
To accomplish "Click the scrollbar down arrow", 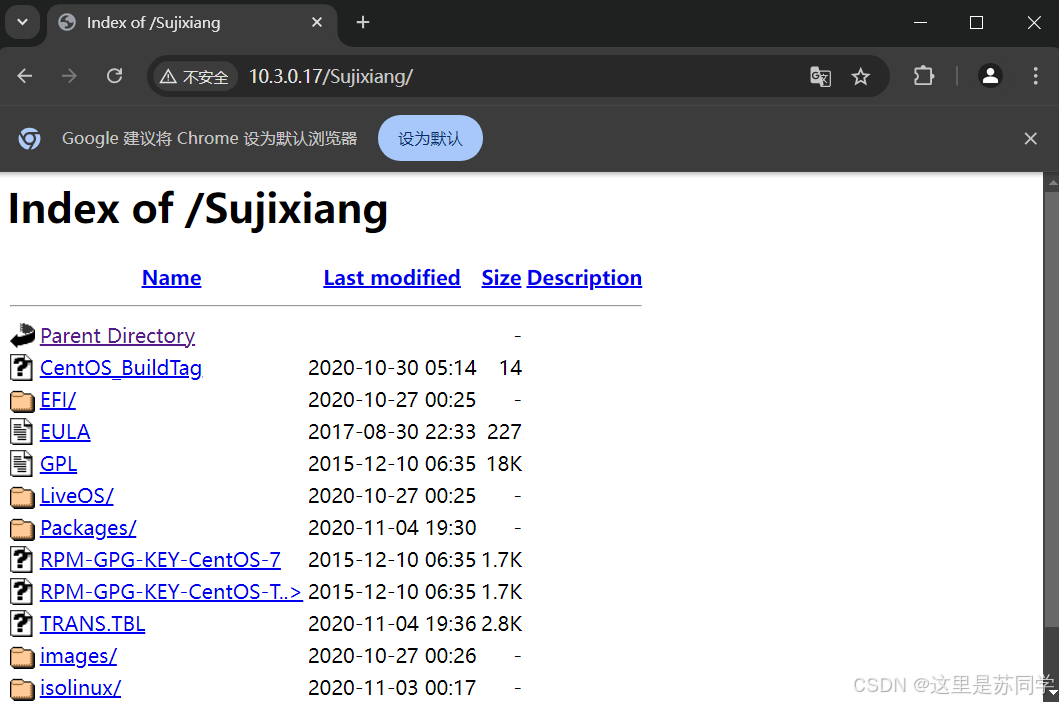I will [1052, 694].
